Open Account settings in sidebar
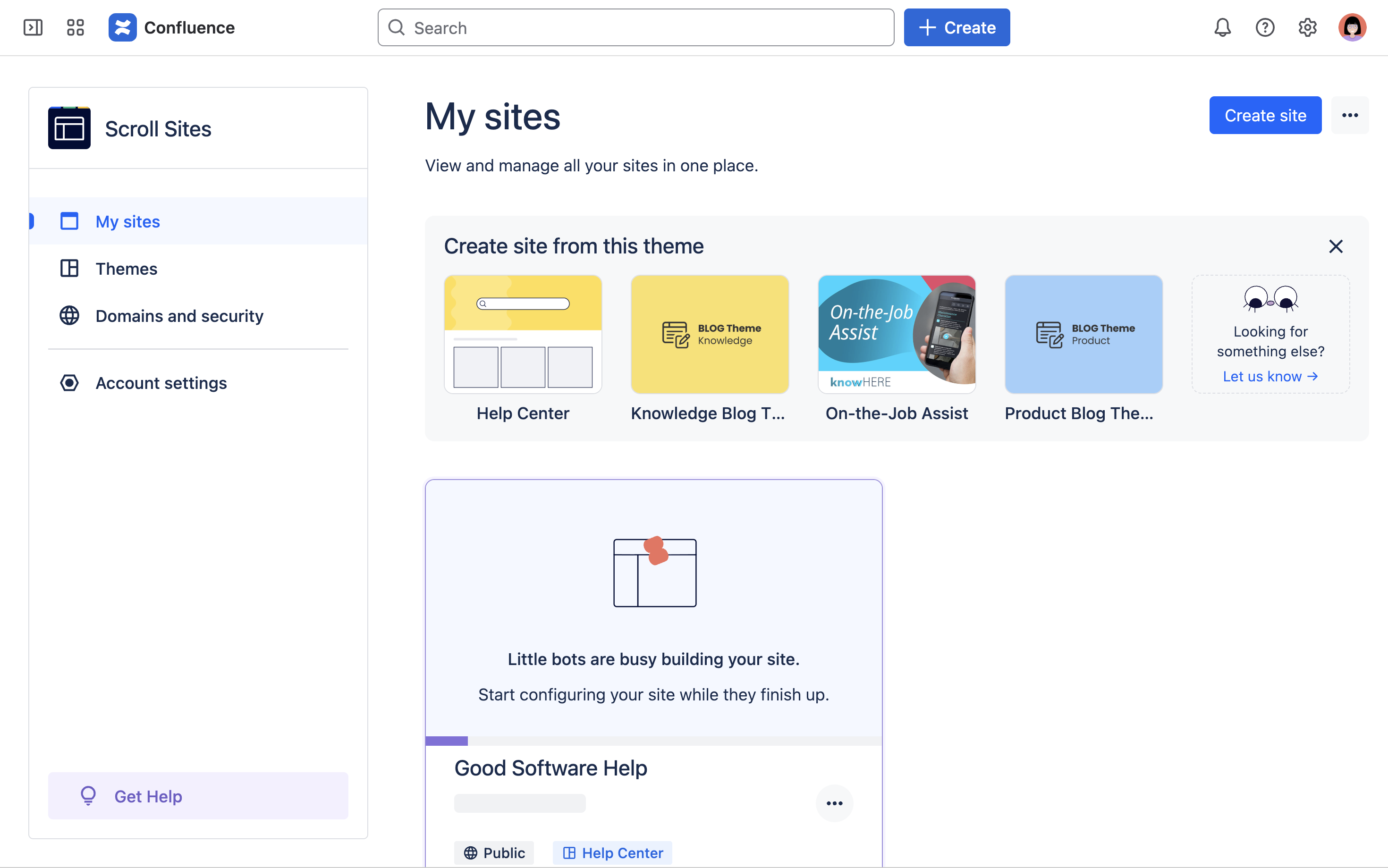The width and height of the screenshot is (1388, 868). [161, 383]
